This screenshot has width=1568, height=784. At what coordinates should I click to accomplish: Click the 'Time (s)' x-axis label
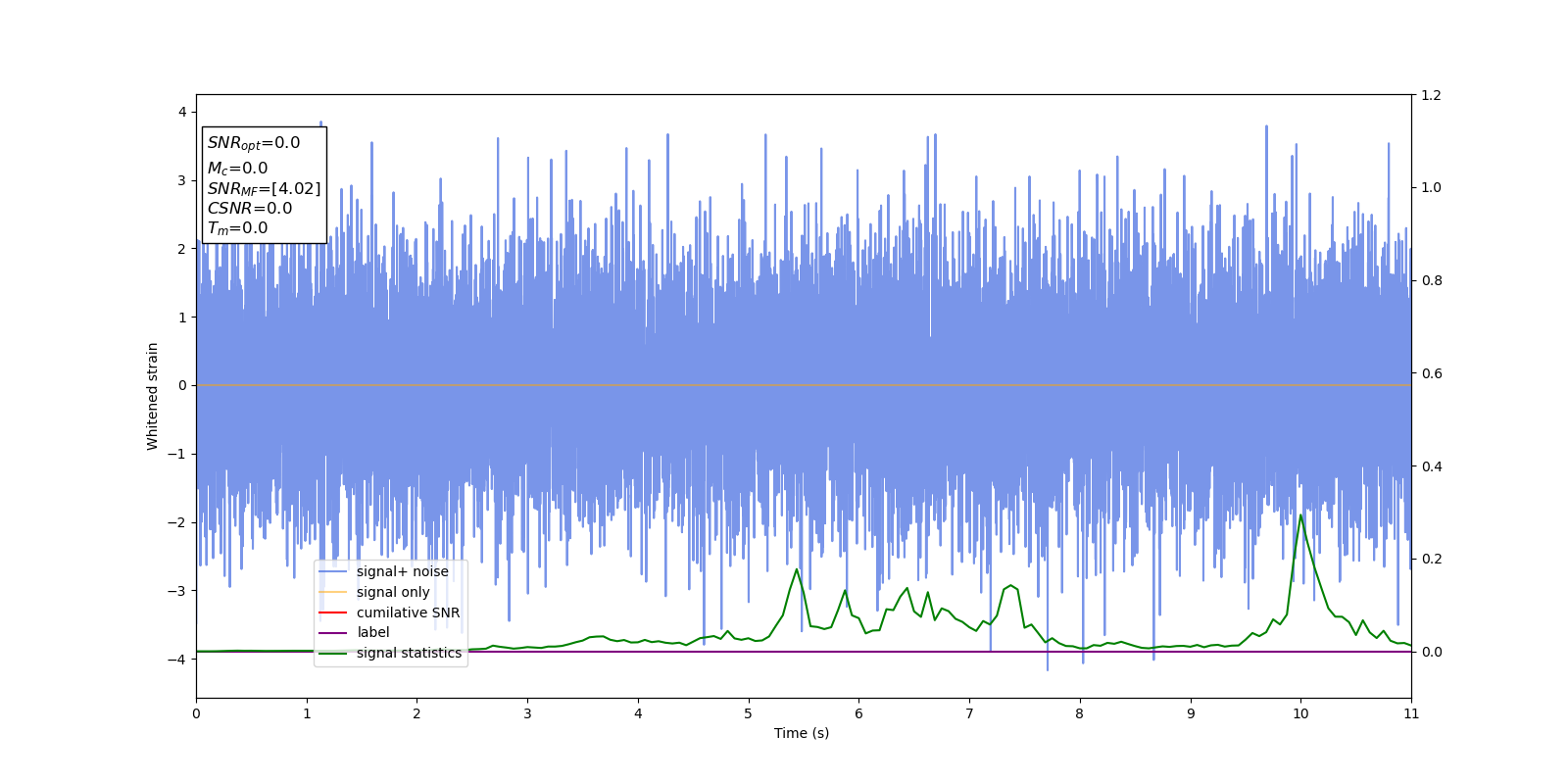pyautogui.click(x=802, y=733)
